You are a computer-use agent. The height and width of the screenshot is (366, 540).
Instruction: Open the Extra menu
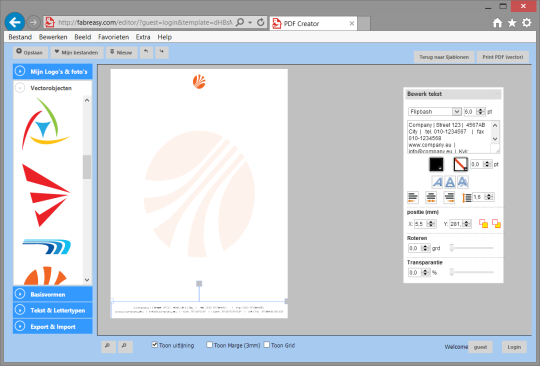pyautogui.click(x=143, y=37)
